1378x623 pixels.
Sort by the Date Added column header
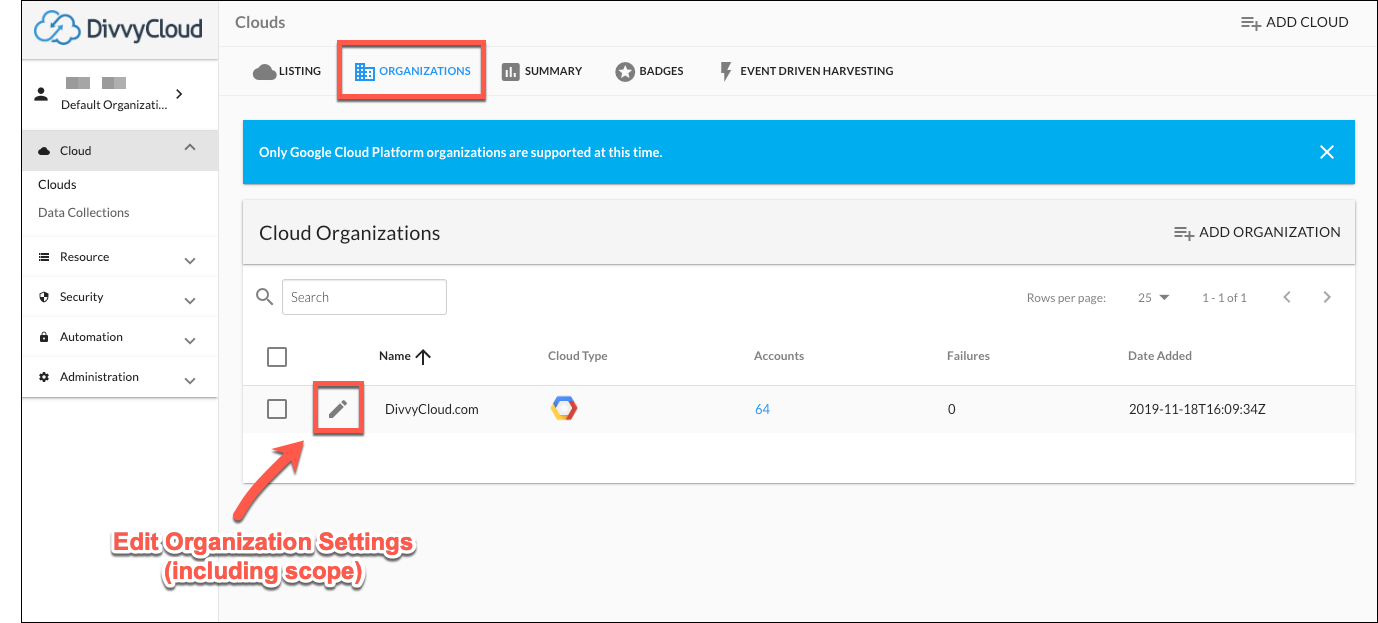pyautogui.click(x=1159, y=356)
